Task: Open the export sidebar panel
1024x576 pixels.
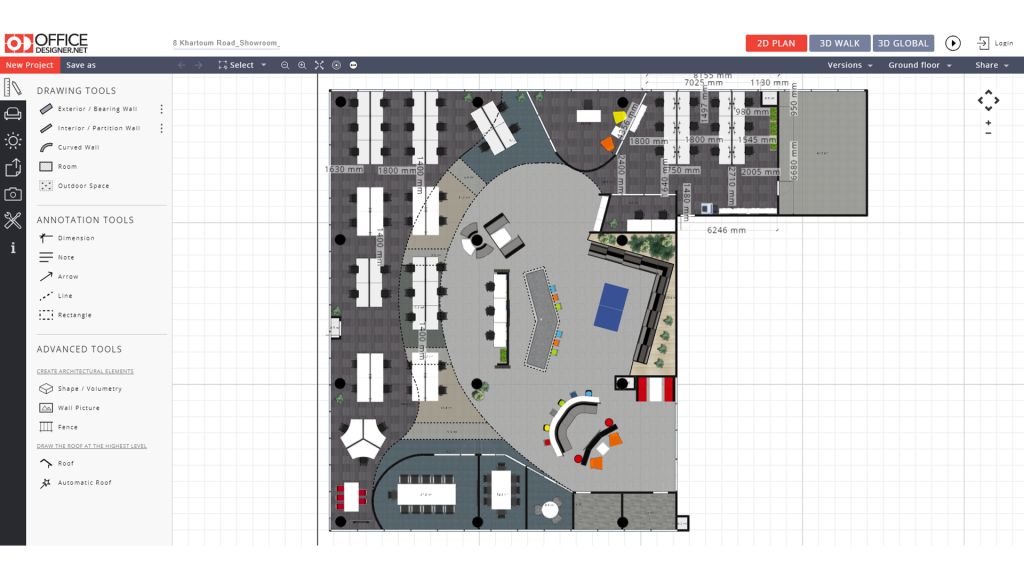Action: [12, 168]
